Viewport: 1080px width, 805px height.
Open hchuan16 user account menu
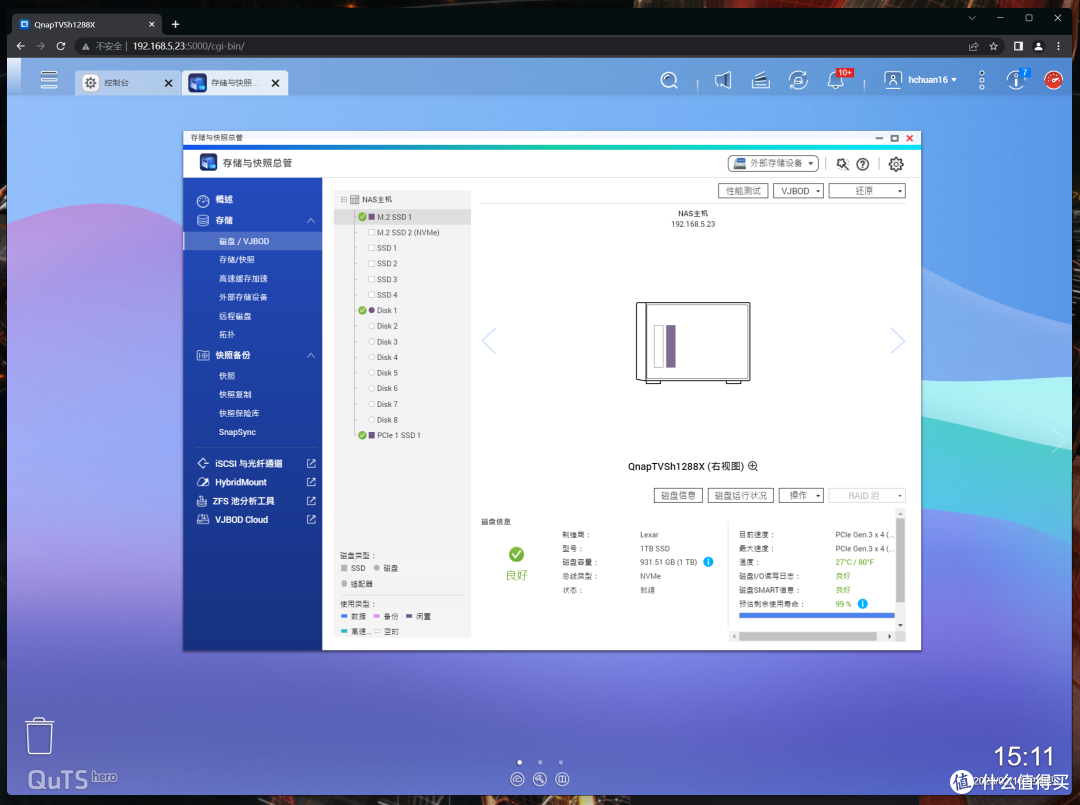tap(921, 80)
